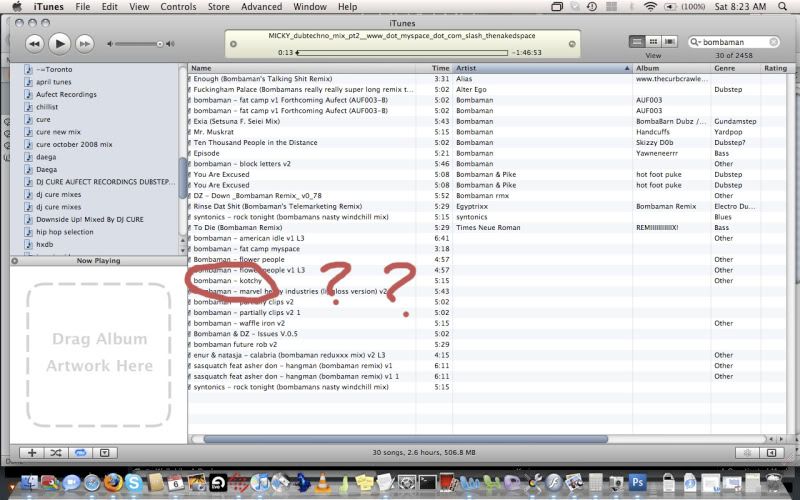Skip to the previous track
Screen dimensions: 800x500
pos(34,44)
